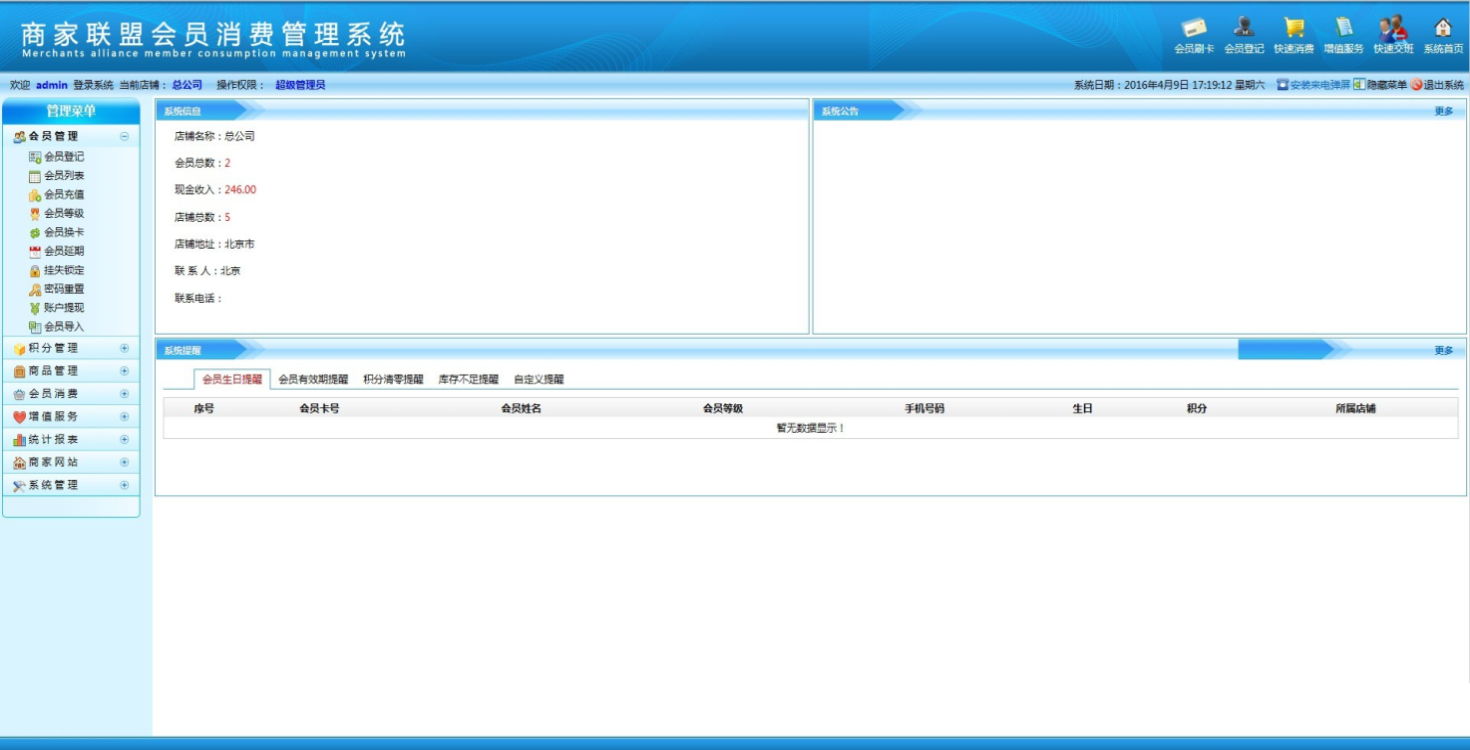Select the 会员生日提醒 tab
1470x750 pixels.
(232, 379)
